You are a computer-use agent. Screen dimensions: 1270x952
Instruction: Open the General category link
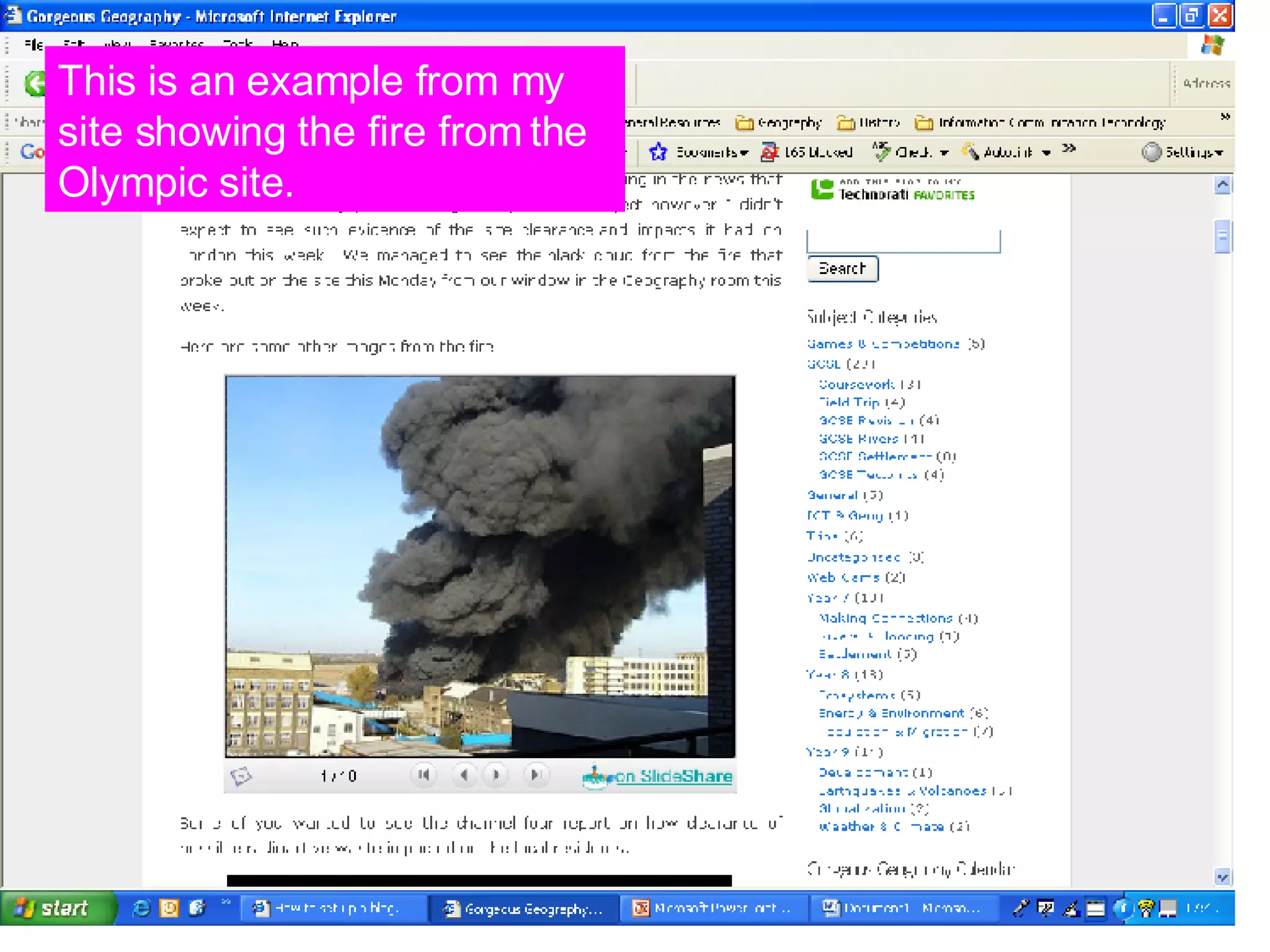tap(832, 495)
